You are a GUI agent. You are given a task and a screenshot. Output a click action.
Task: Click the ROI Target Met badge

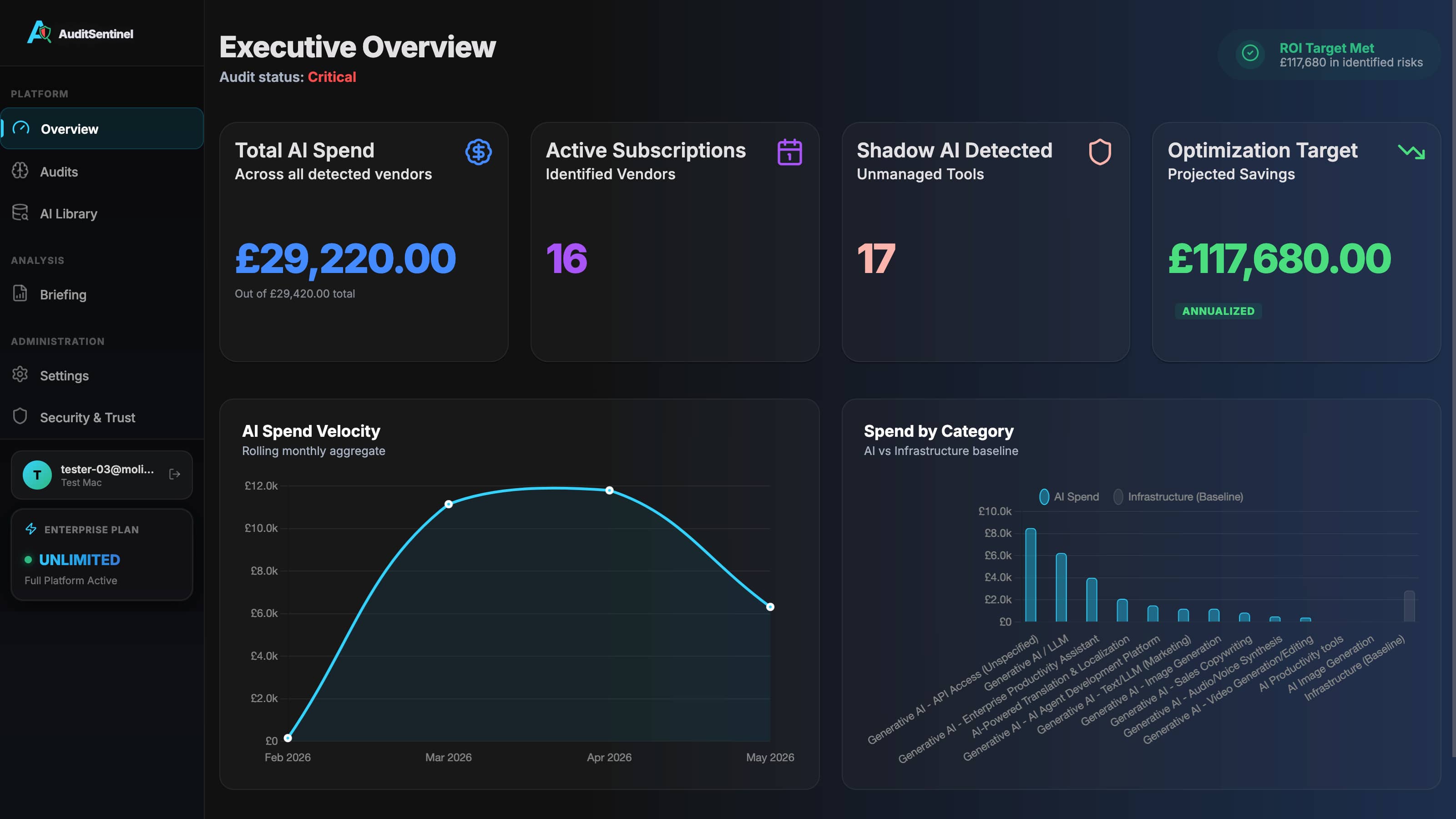[1329, 54]
